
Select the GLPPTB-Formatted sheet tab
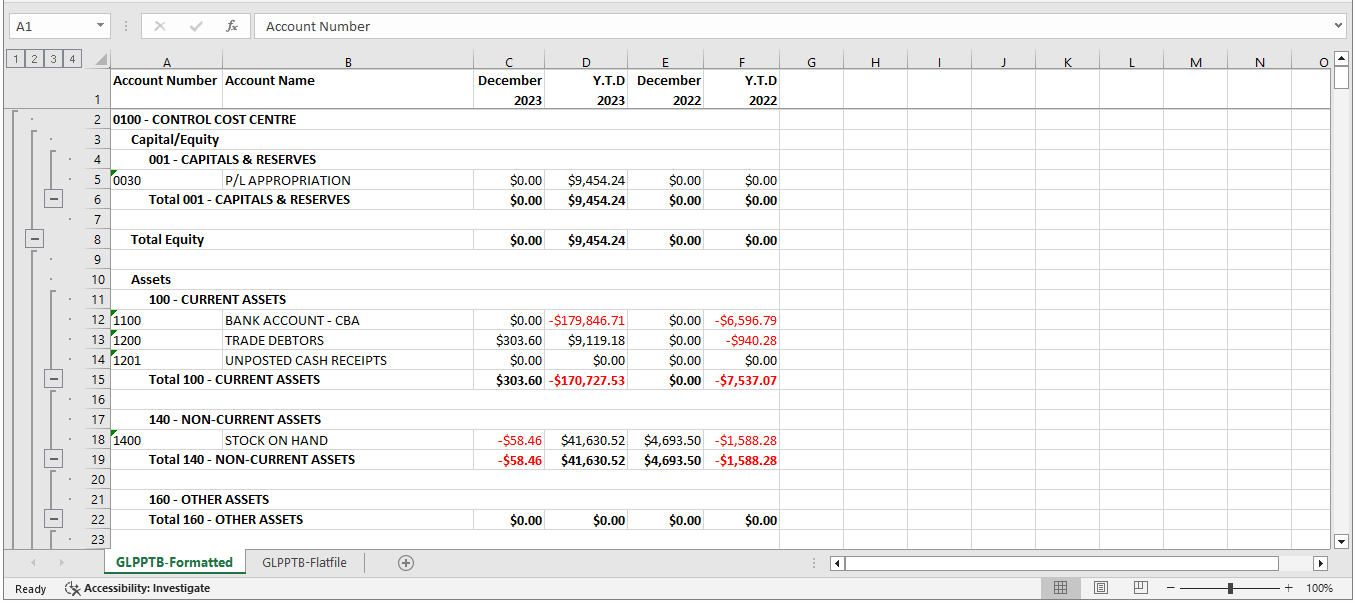click(x=174, y=563)
